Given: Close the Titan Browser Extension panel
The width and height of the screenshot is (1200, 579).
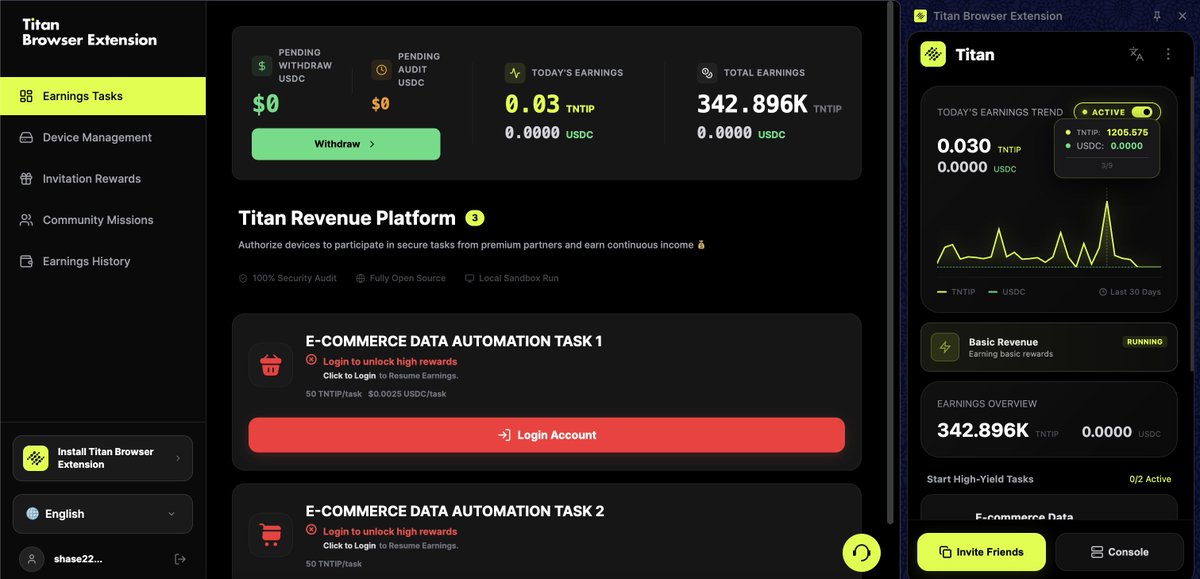Looking at the screenshot, I should [x=1183, y=16].
